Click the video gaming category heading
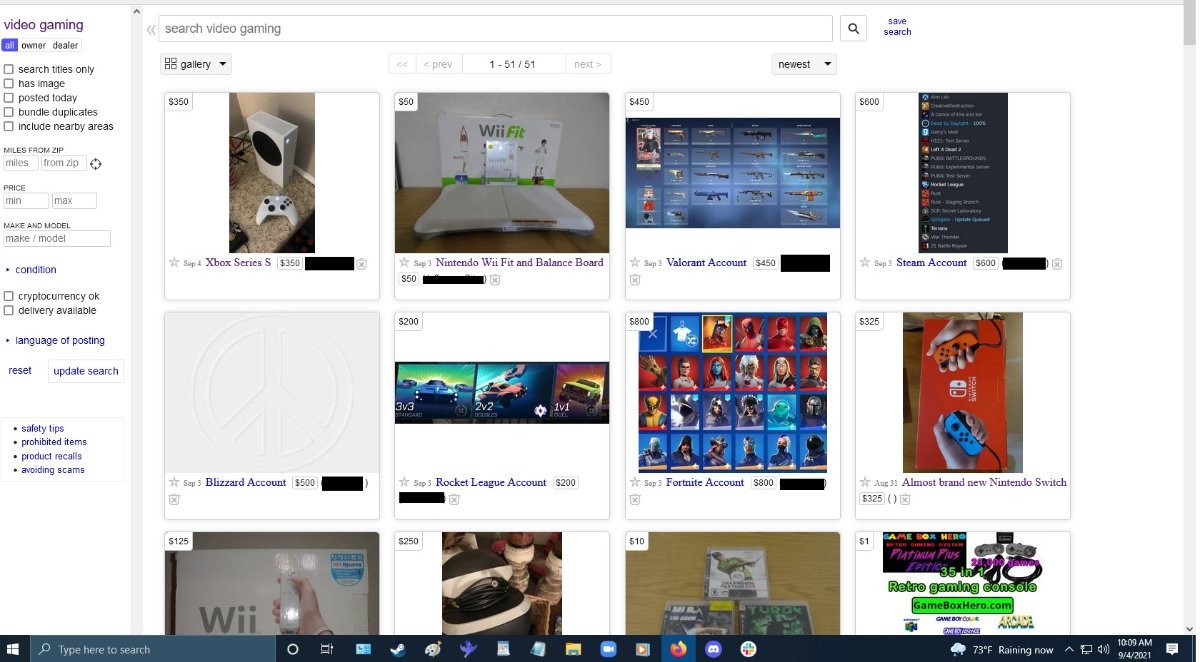This screenshot has width=1200, height=662. click(x=44, y=25)
